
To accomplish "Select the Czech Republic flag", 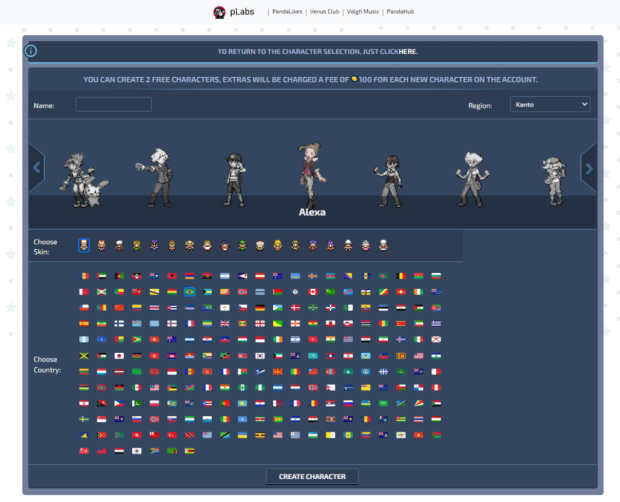I will point(242,308).
